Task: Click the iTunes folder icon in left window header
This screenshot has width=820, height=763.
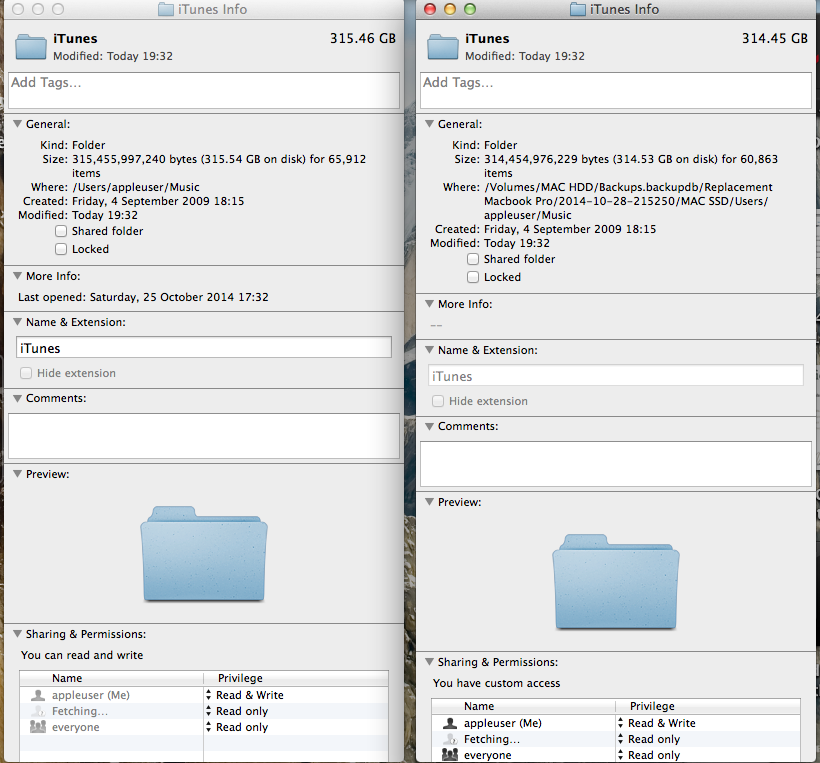Action: (31, 47)
